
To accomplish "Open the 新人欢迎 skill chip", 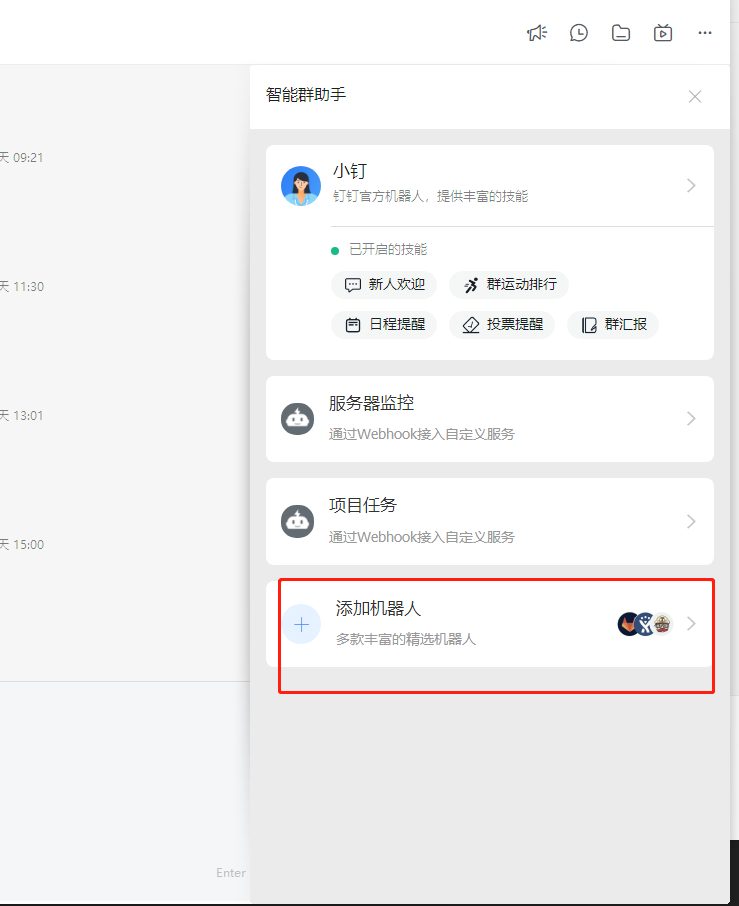I will [x=384, y=284].
